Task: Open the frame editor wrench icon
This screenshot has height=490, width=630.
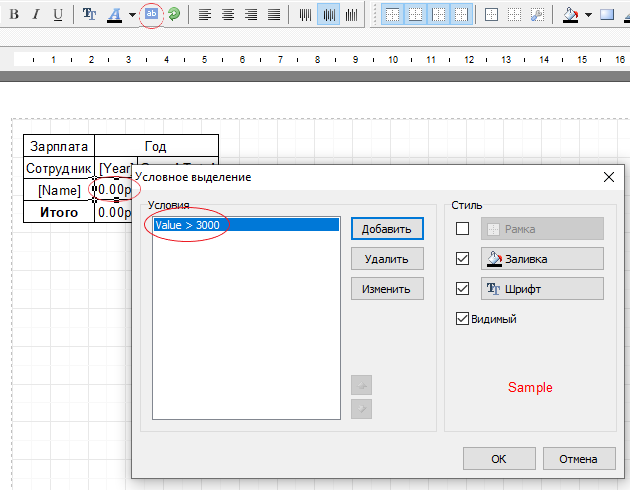Action: (x=537, y=14)
